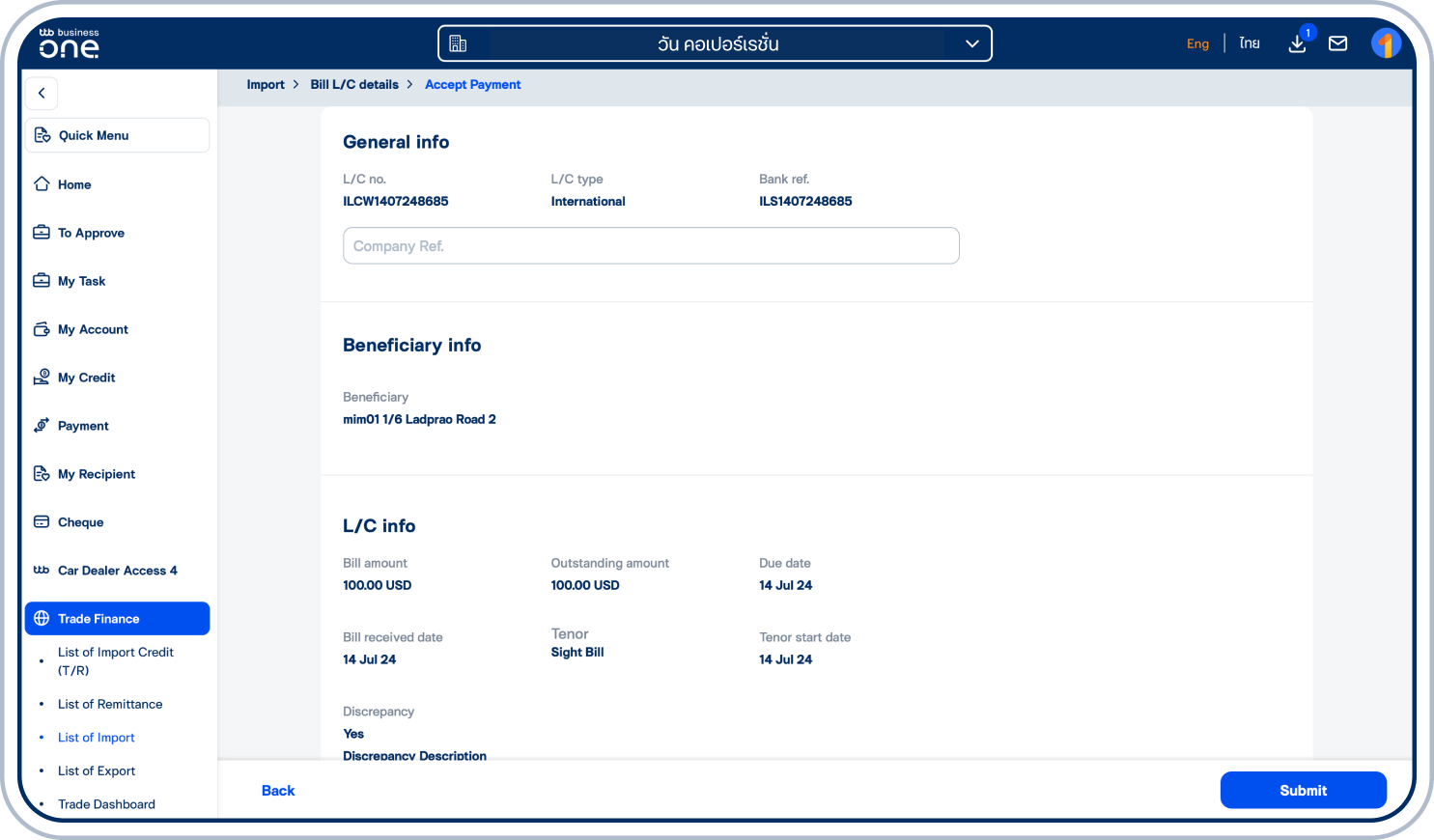
Task: Collapse the sidebar with the back chevron
Action: (42, 93)
